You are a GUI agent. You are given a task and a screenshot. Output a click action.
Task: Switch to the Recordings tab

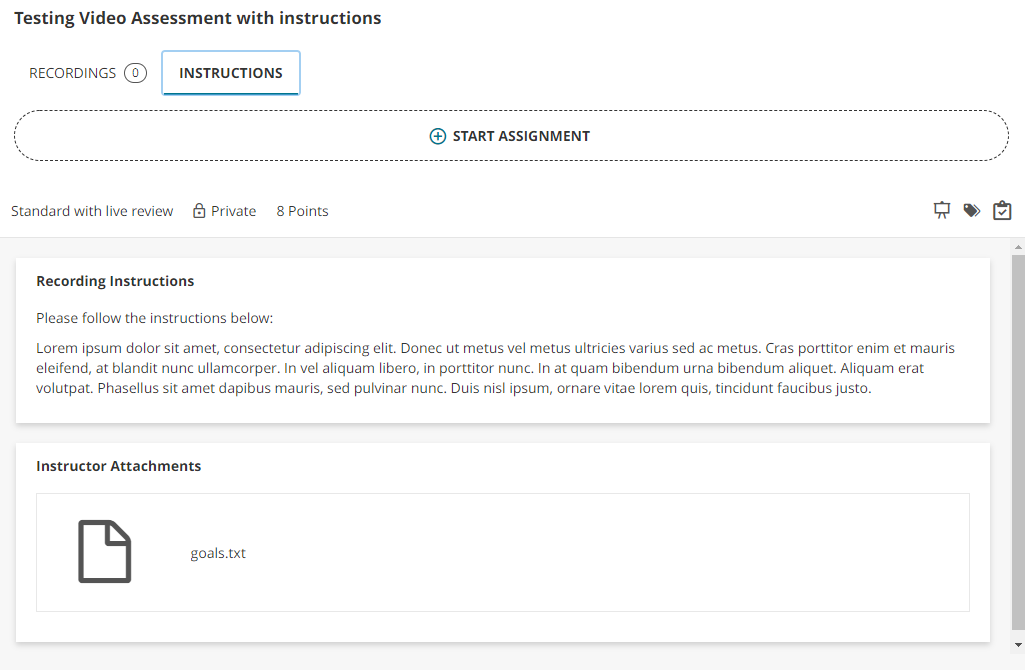(73, 72)
